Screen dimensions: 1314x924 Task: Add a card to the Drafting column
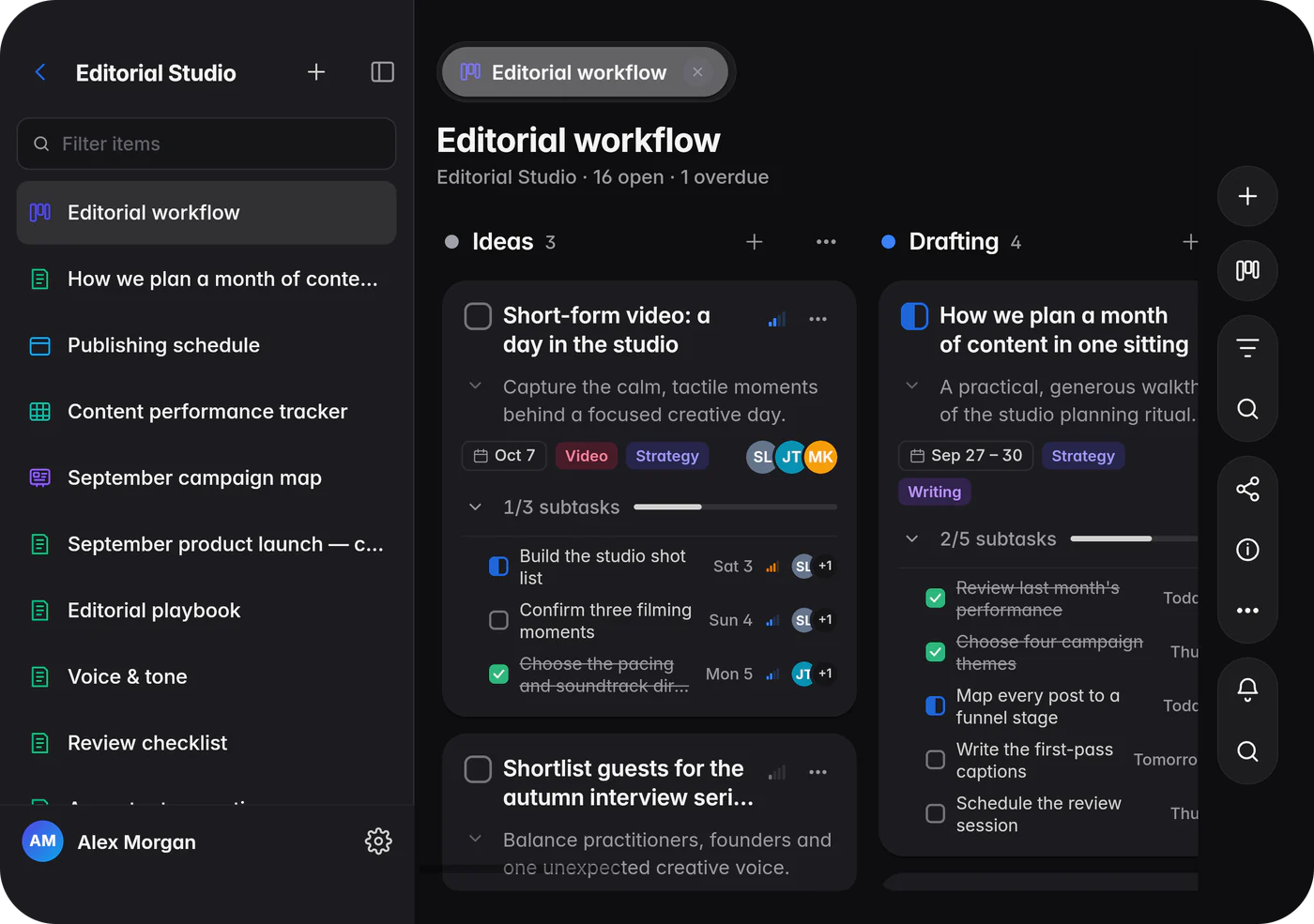pos(1189,242)
